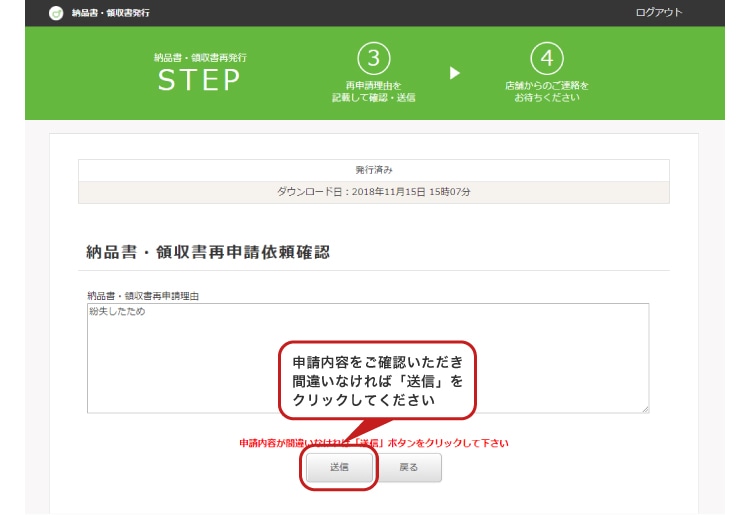Click inside the reapplication reason text area
This screenshot has width=750, height=515.
point(180,360)
